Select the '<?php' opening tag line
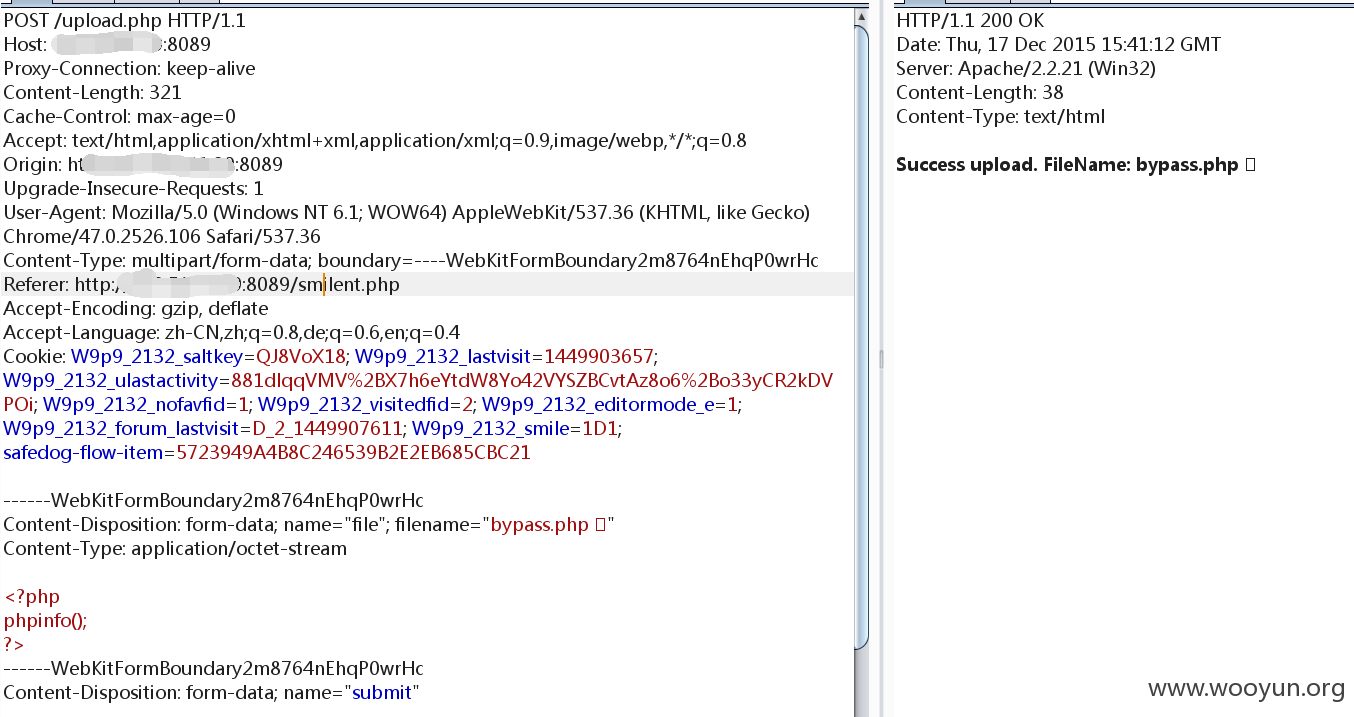This screenshot has height=717, width=1354. 32,596
